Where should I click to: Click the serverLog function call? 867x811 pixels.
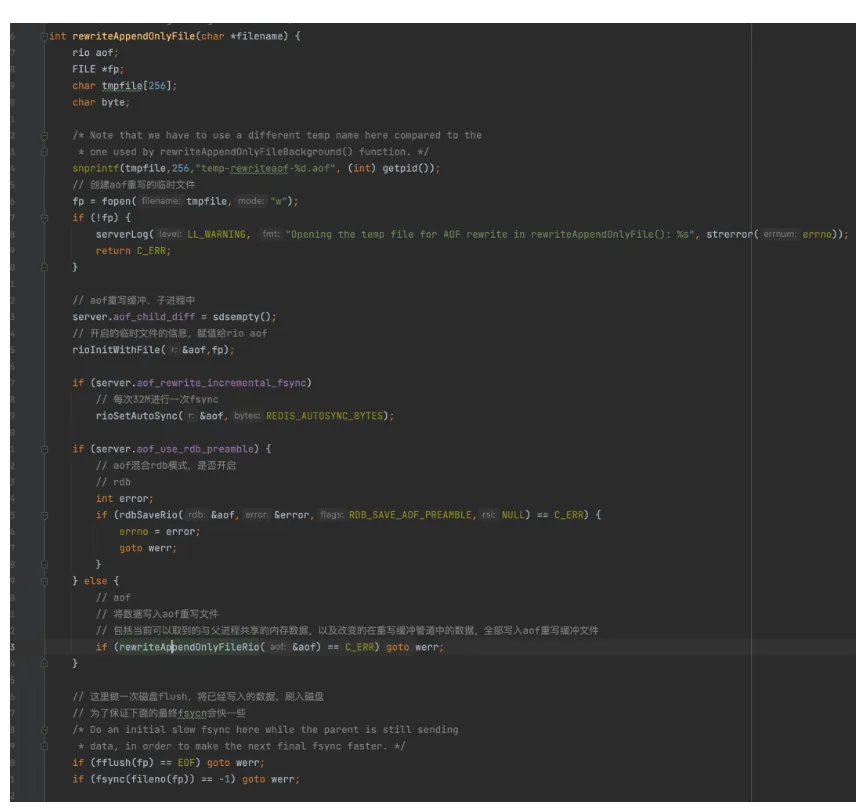(122, 234)
